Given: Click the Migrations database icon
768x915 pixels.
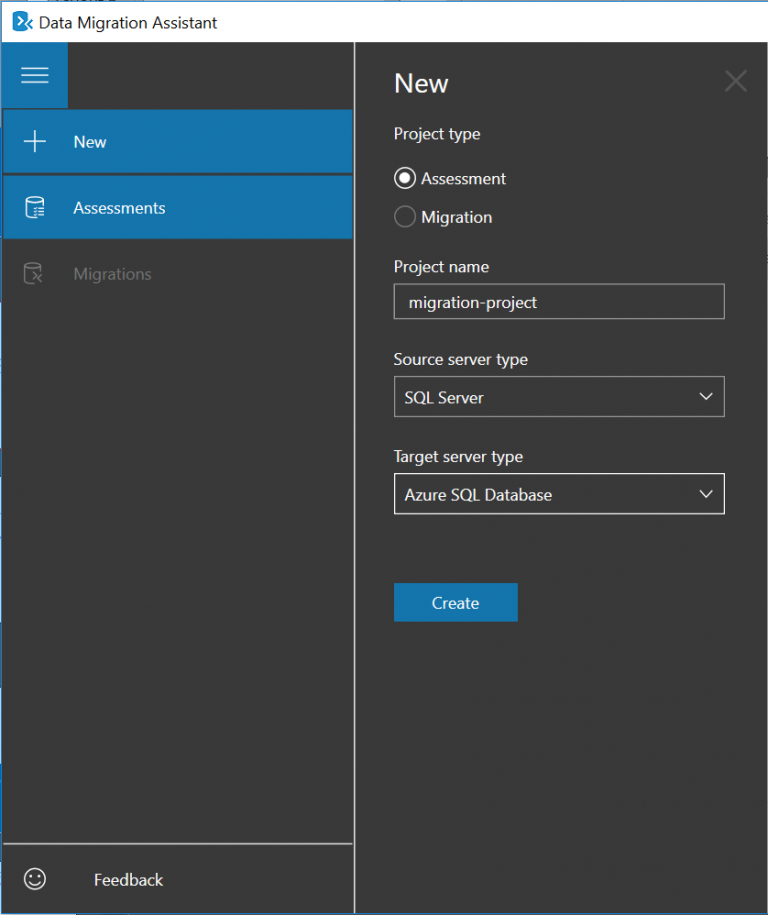Looking at the screenshot, I should click(34, 273).
